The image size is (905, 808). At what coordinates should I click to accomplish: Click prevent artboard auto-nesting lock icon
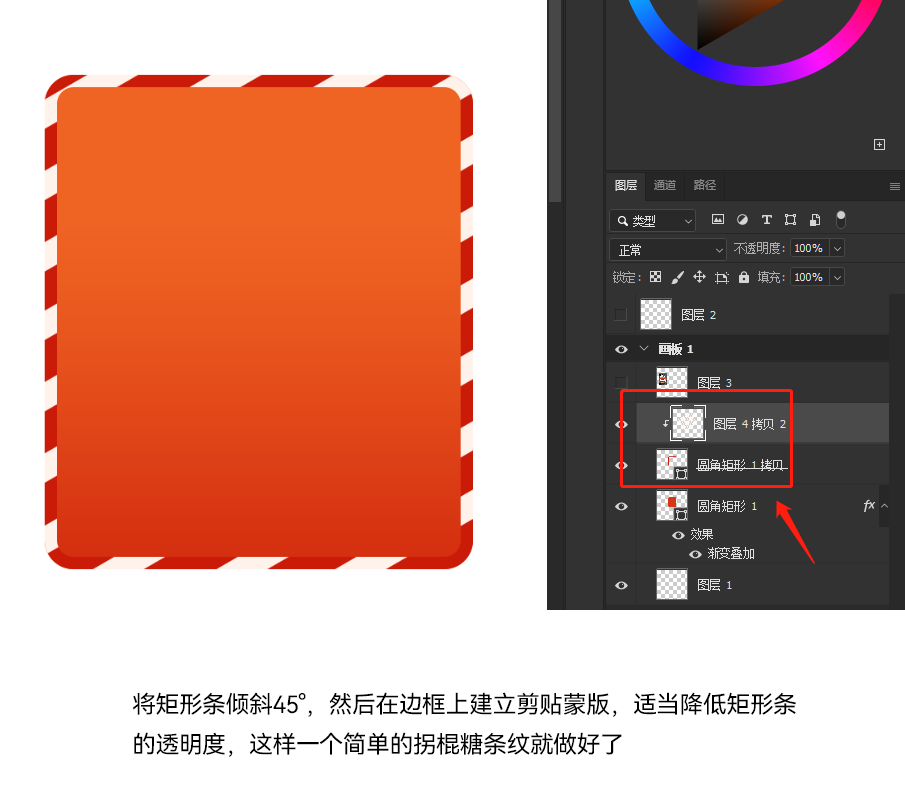[x=721, y=278]
